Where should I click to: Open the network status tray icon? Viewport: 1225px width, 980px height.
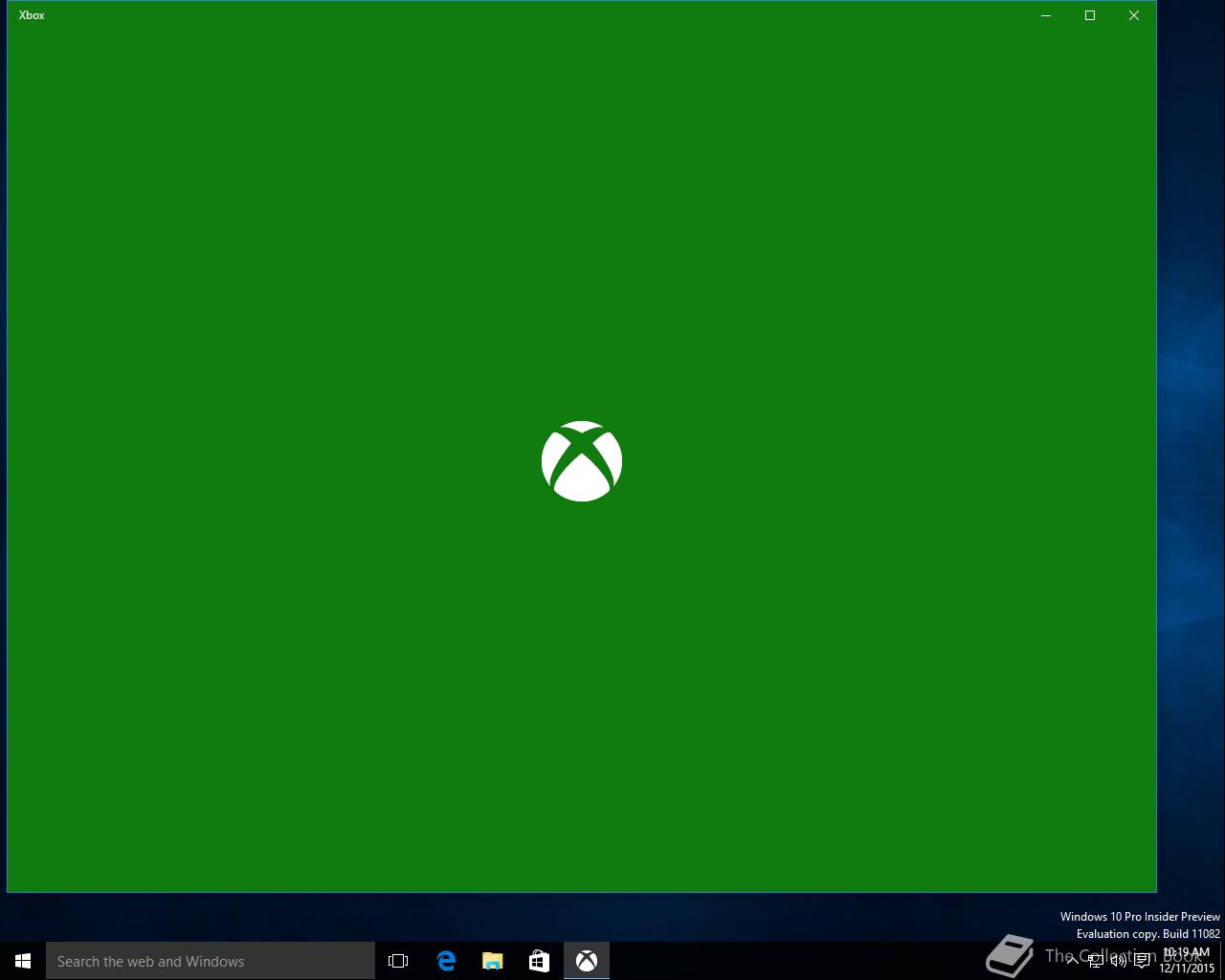pyautogui.click(x=1096, y=961)
